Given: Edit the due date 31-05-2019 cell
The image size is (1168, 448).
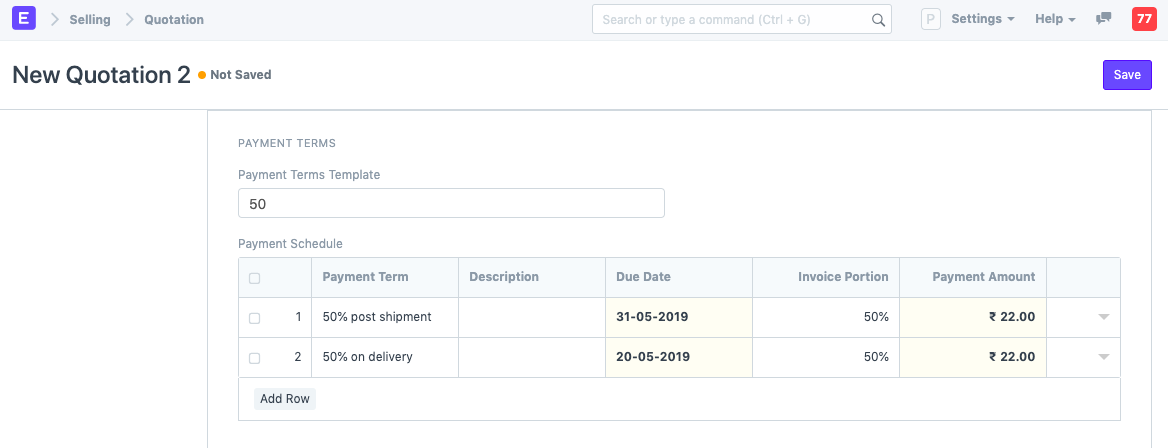Looking at the screenshot, I should click(x=678, y=317).
